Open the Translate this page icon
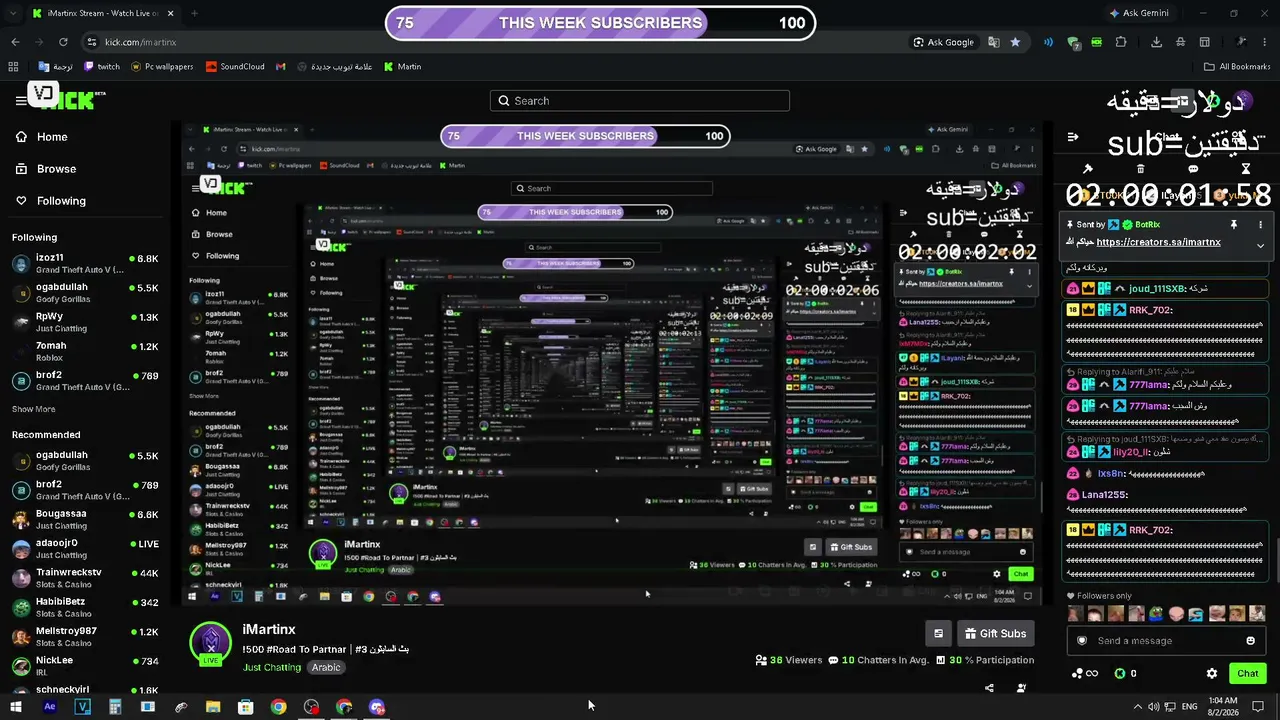The height and width of the screenshot is (720, 1280). [x=993, y=42]
